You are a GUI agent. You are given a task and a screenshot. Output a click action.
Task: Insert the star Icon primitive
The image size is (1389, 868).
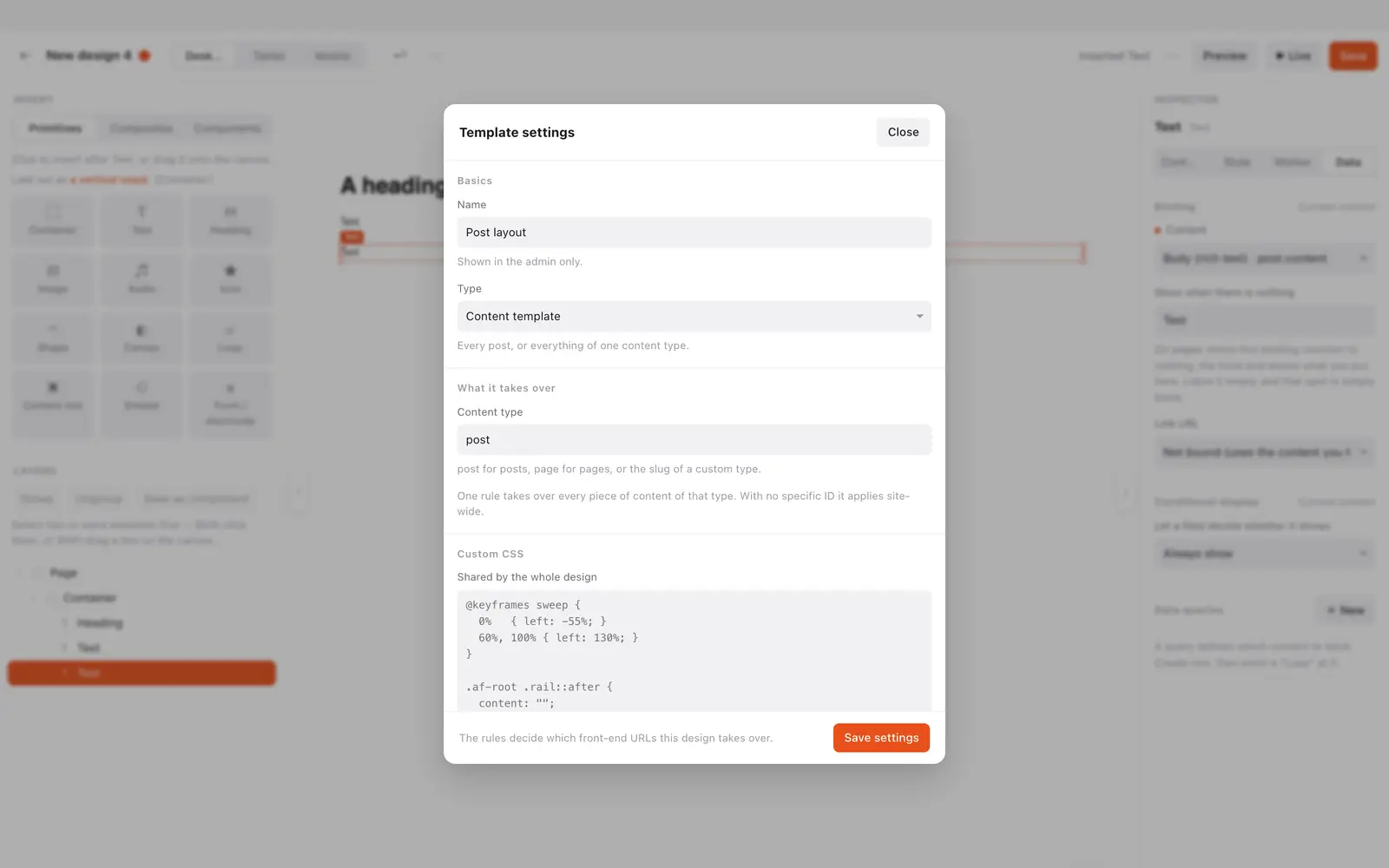(x=230, y=279)
